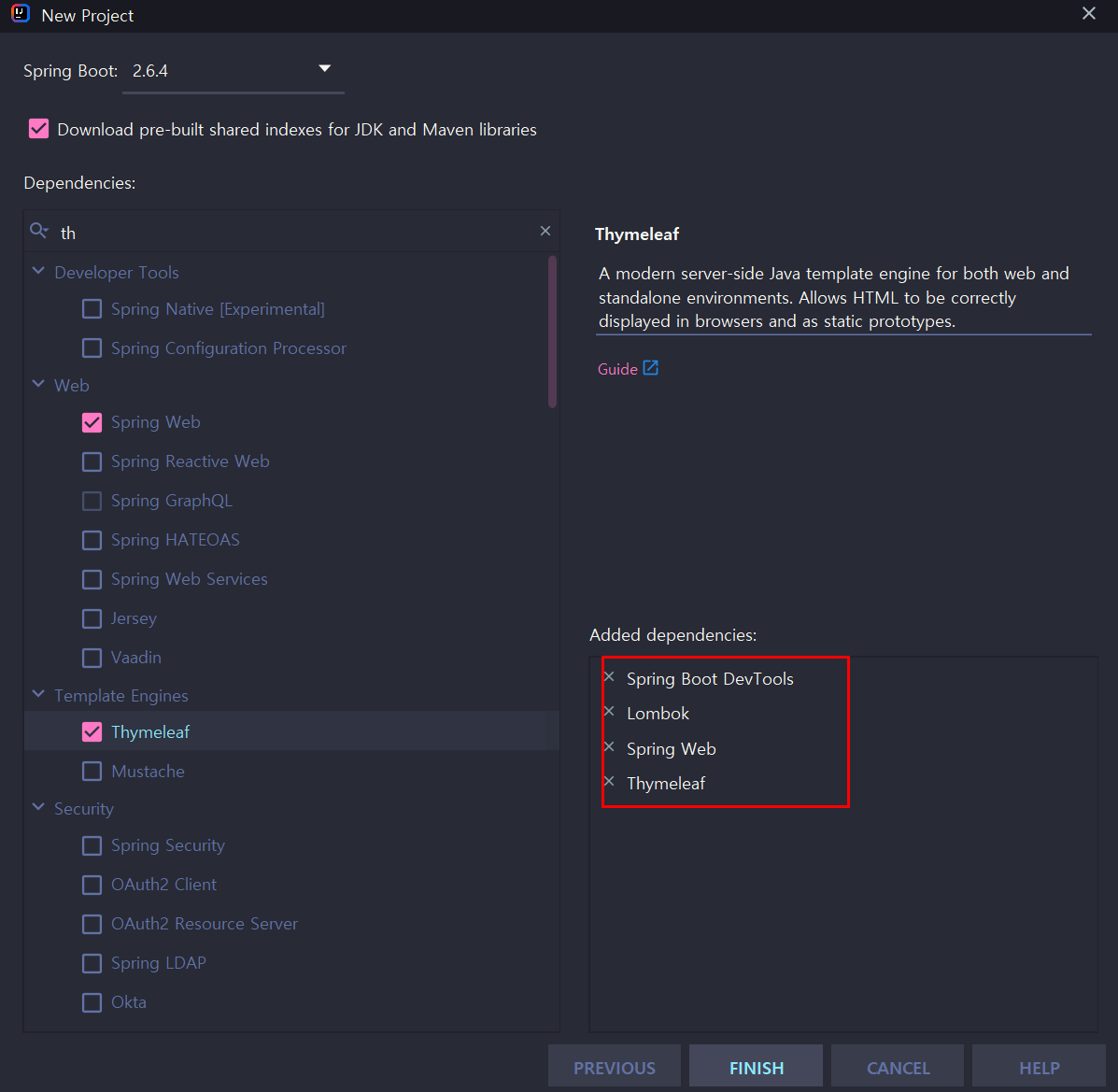Image resolution: width=1118 pixels, height=1092 pixels.
Task: Check Spring Web Services
Action: coord(92,579)
